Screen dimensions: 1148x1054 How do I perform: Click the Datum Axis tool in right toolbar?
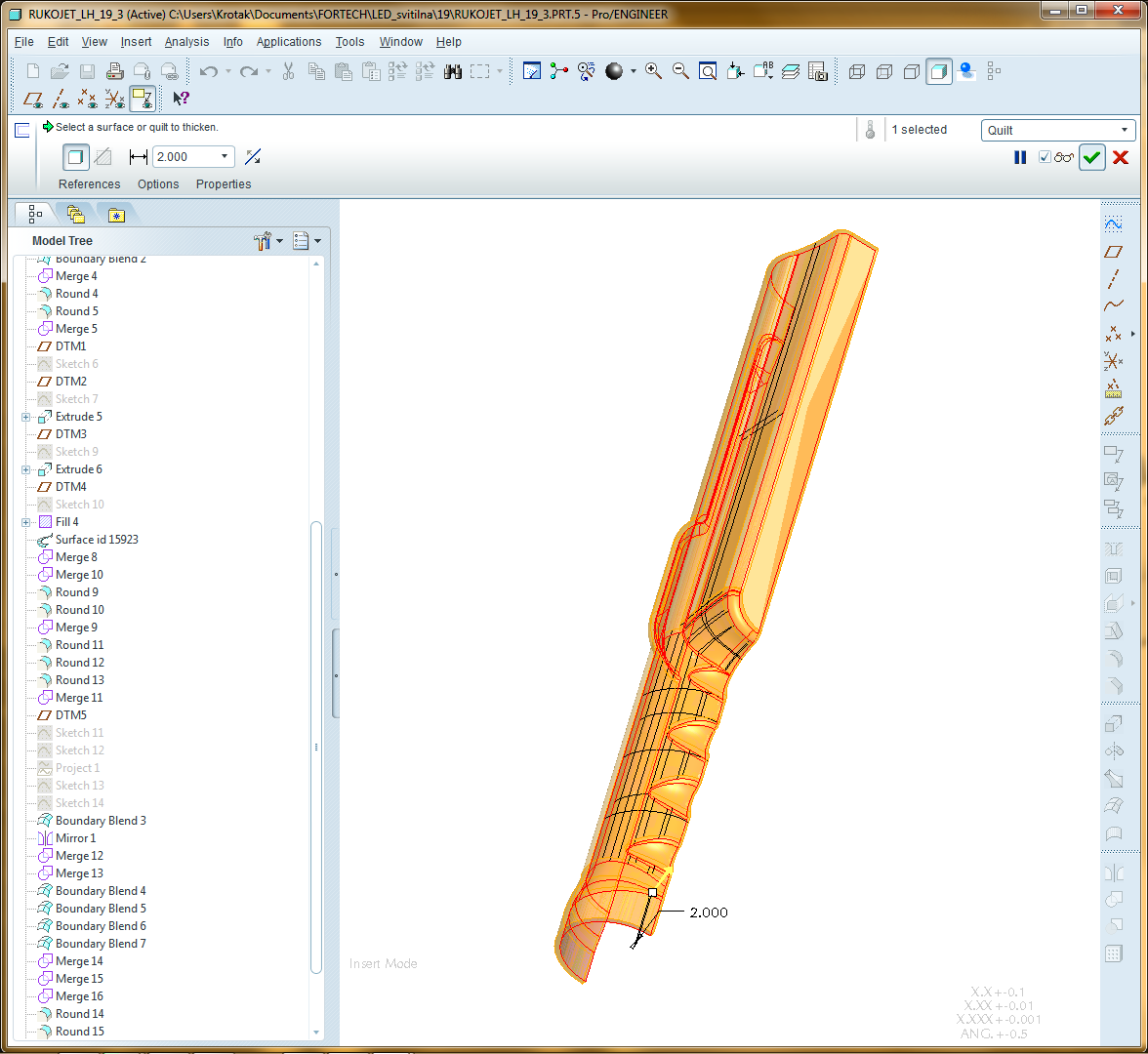(x=1113, y=279)
